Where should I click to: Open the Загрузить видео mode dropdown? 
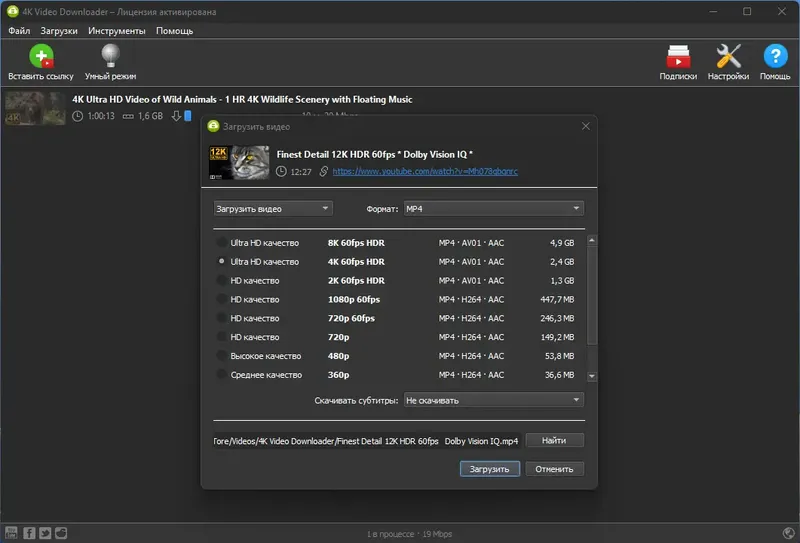pyautogui.click(x=273, y=208)
